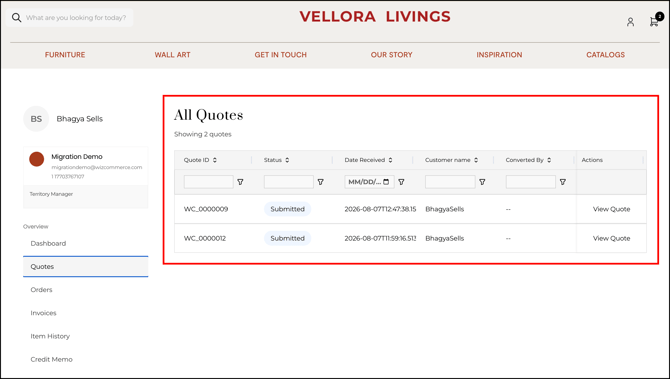
Task: Focus the Customer name filter field
Action: pos(450,182)
